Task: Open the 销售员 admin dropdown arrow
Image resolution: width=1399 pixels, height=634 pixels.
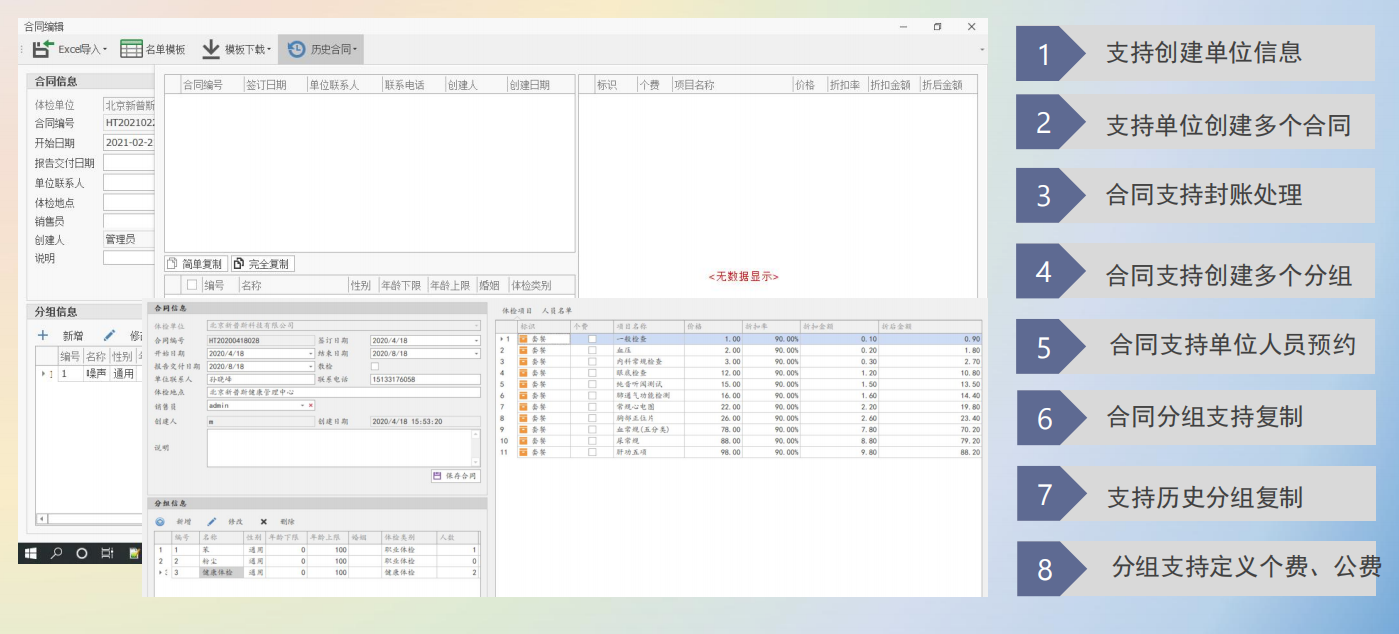Action: 302,406
